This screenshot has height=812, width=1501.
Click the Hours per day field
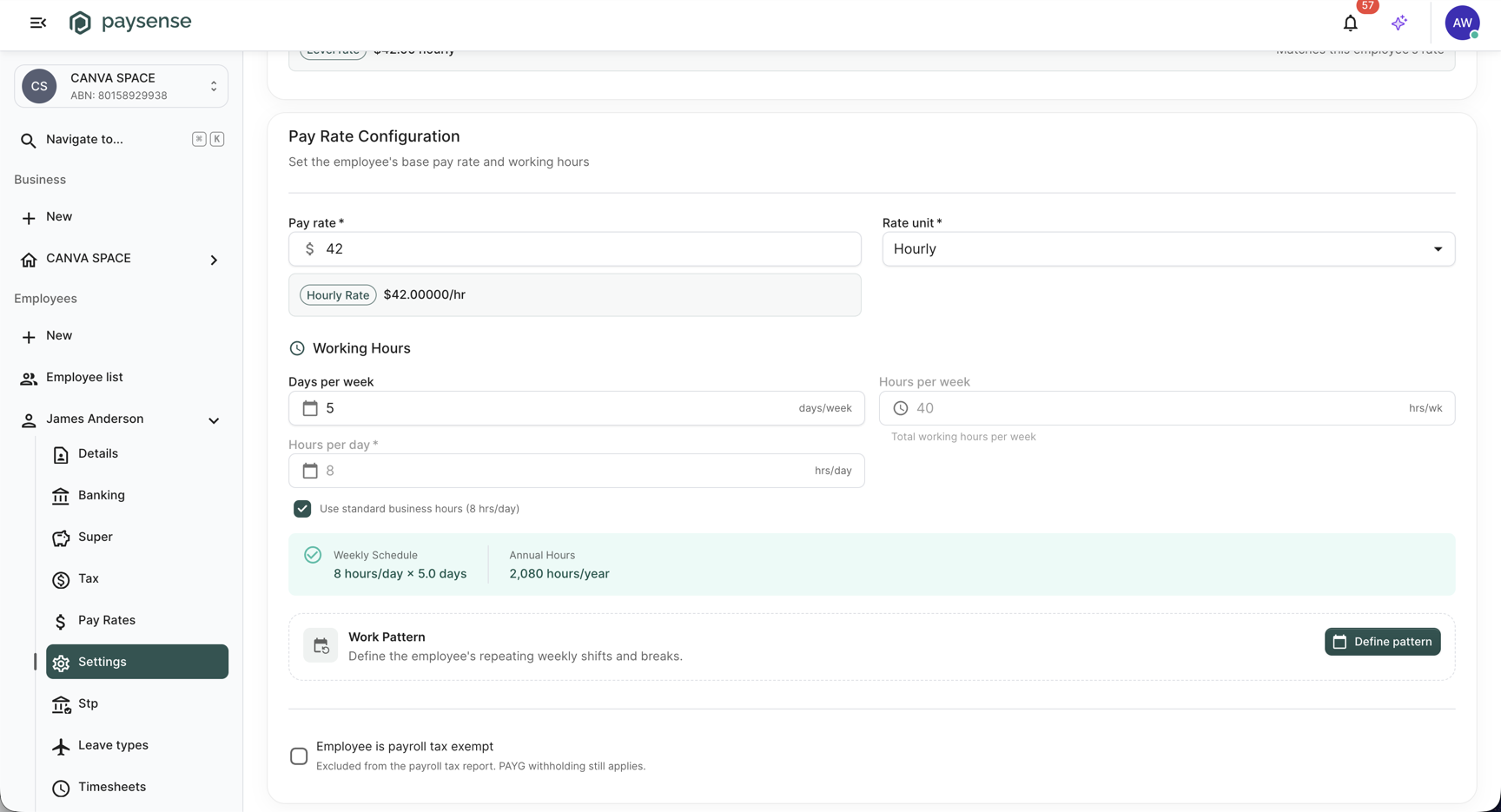tap(577, 471)
